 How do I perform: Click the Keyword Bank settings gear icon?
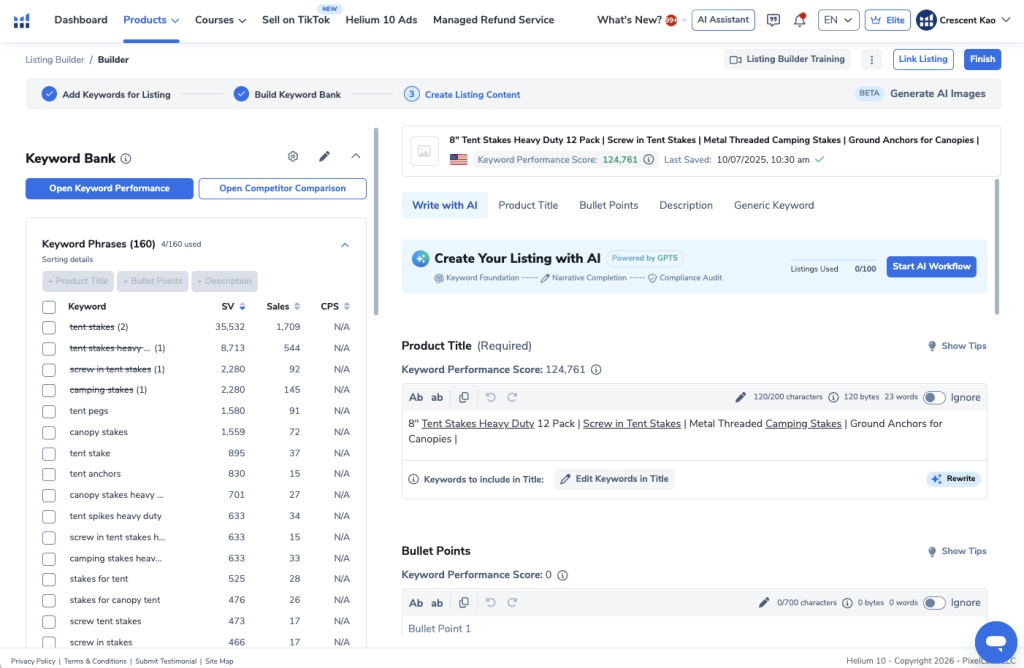[293, 157]
